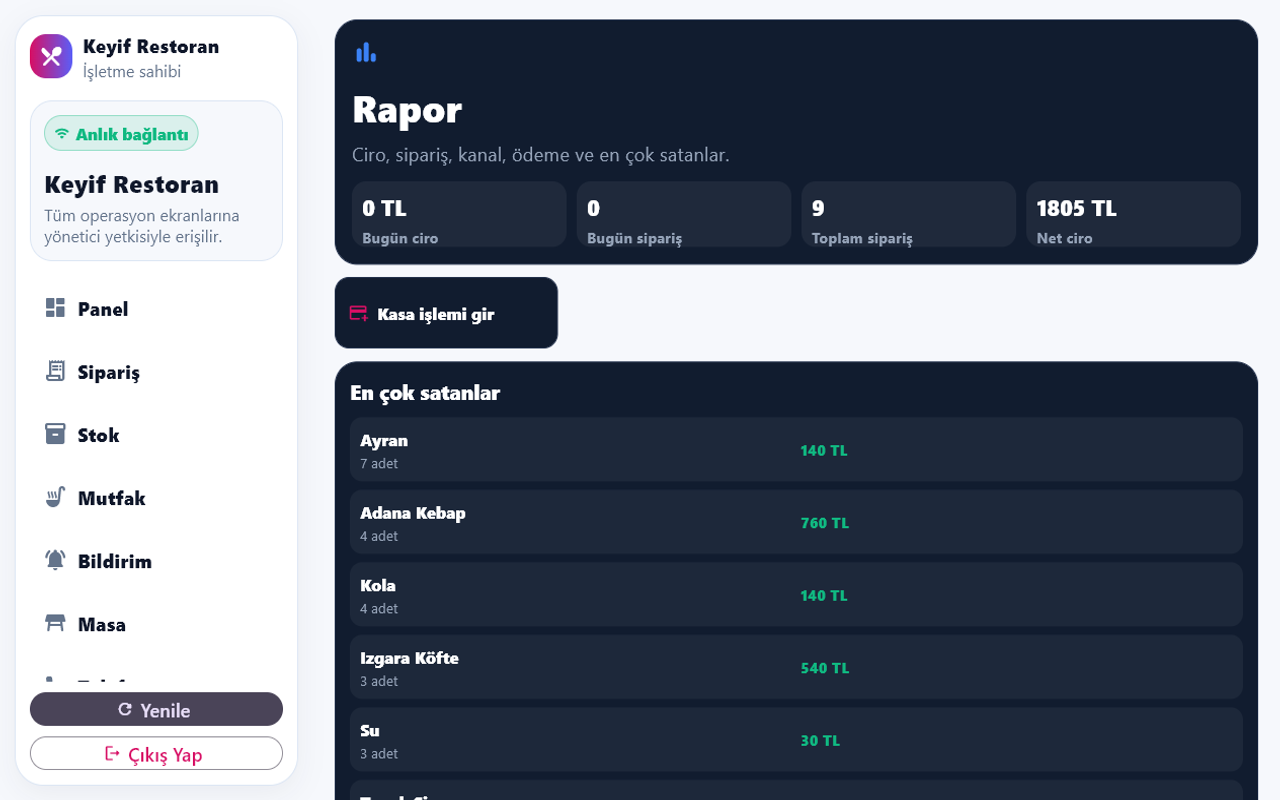The width and height of the screenshot is (1280, 800).
Task: Select the Kola row in top sellers
Action: point(796,595)
